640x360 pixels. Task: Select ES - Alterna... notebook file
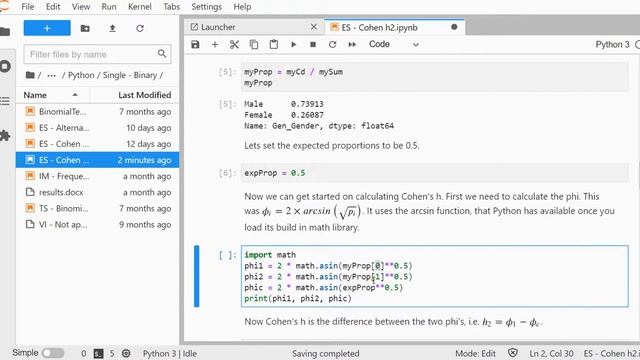coord(97,128)
